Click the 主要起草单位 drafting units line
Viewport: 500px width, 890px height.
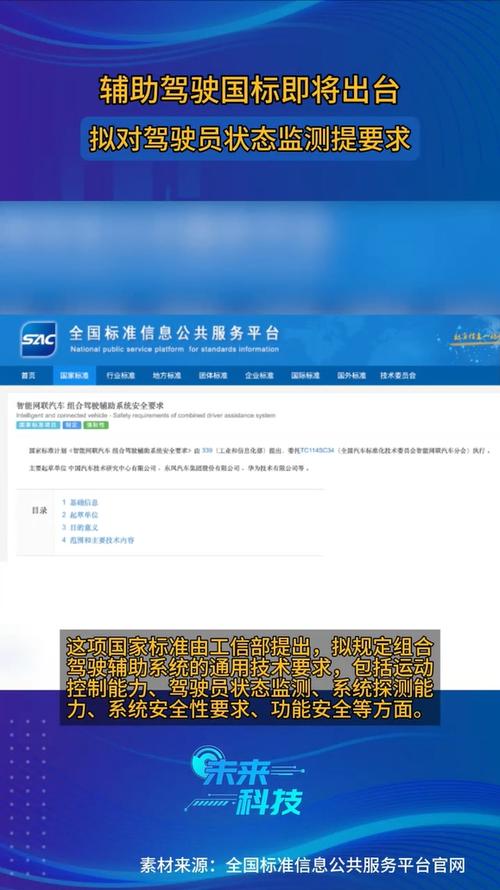coord(170,469)
